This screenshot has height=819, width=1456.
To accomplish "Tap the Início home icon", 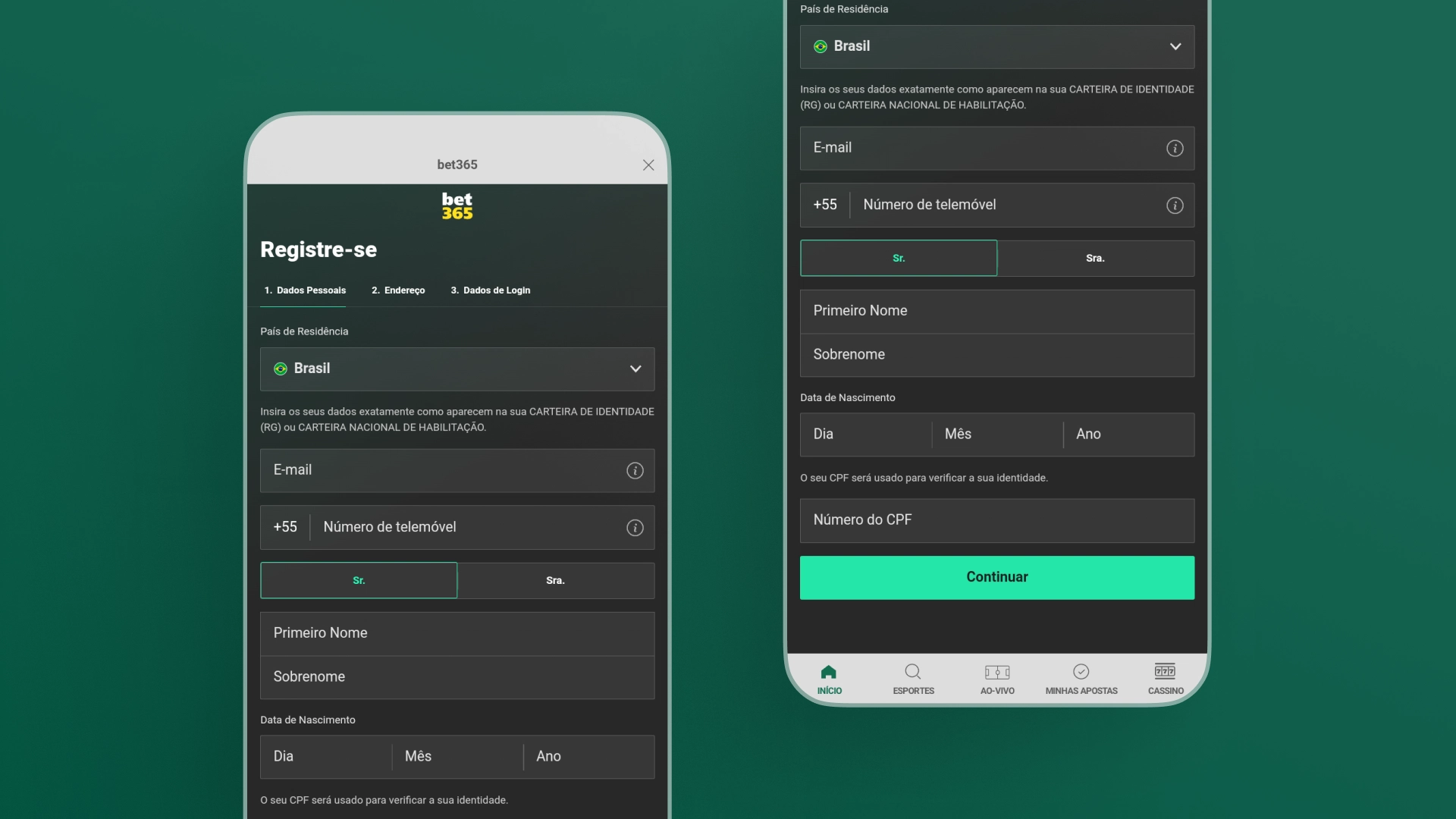I will 829,672.
